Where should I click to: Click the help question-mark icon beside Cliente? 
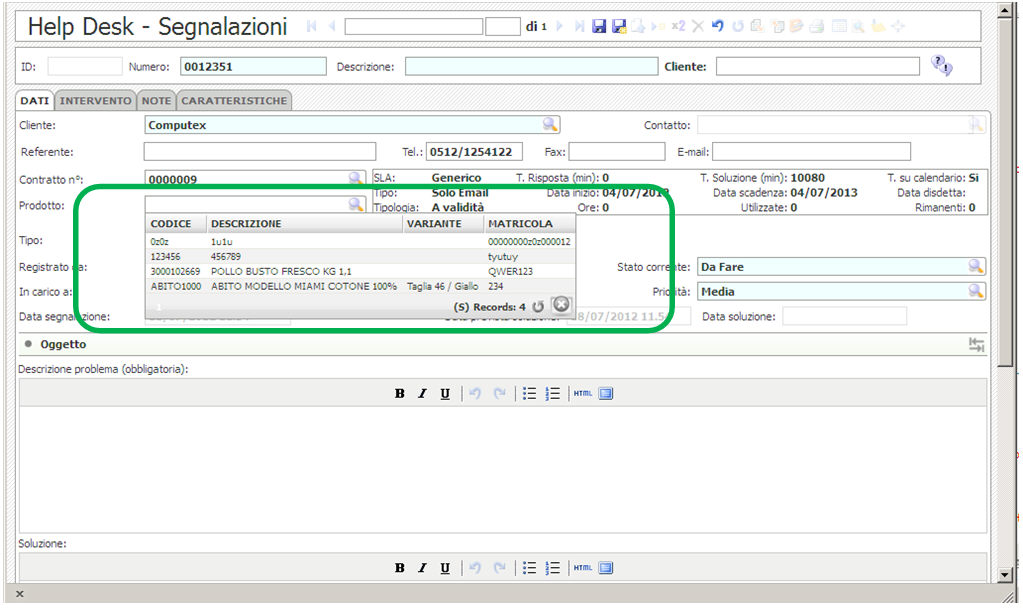pyautogui.click(x=941, y=66)
